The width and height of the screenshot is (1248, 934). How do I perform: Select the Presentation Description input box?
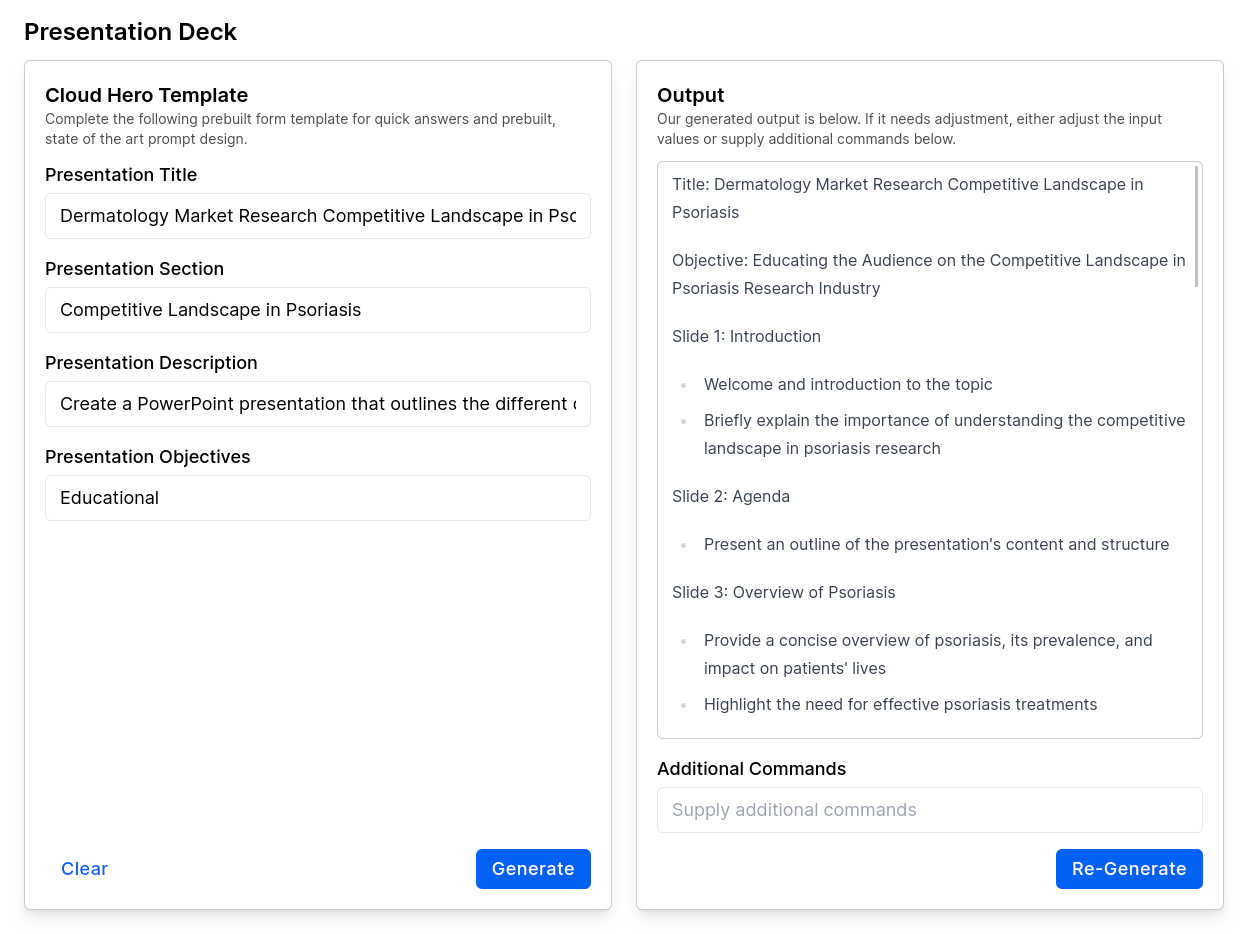point(317,404)
